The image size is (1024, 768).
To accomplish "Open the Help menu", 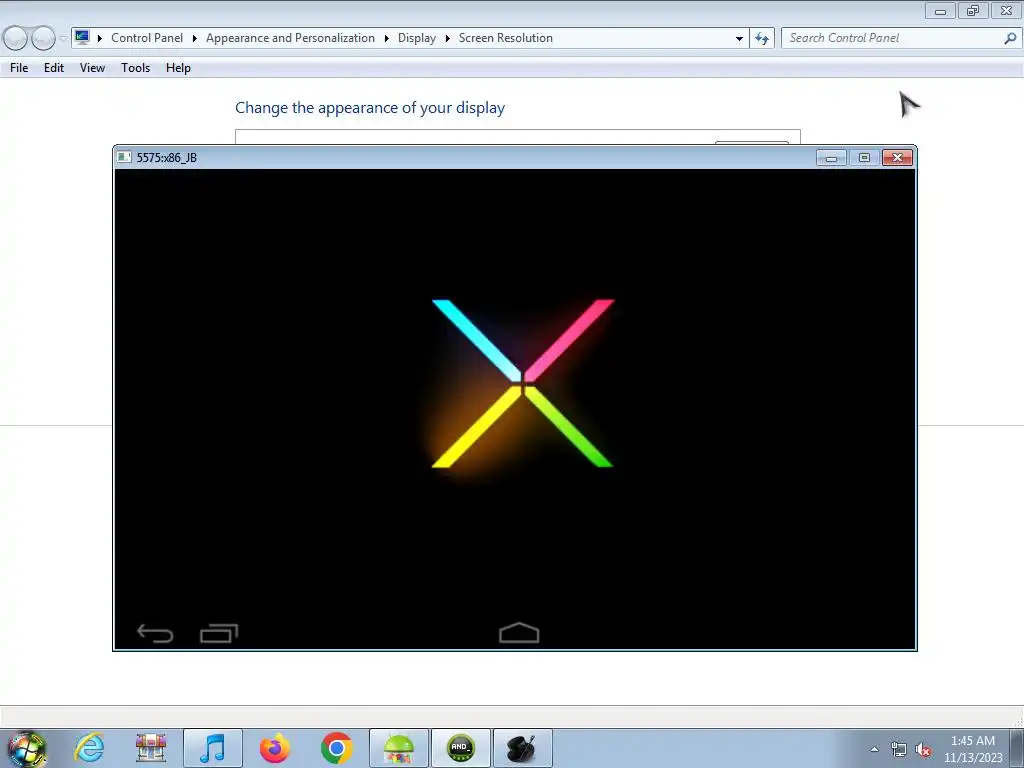I will (178, 68).
